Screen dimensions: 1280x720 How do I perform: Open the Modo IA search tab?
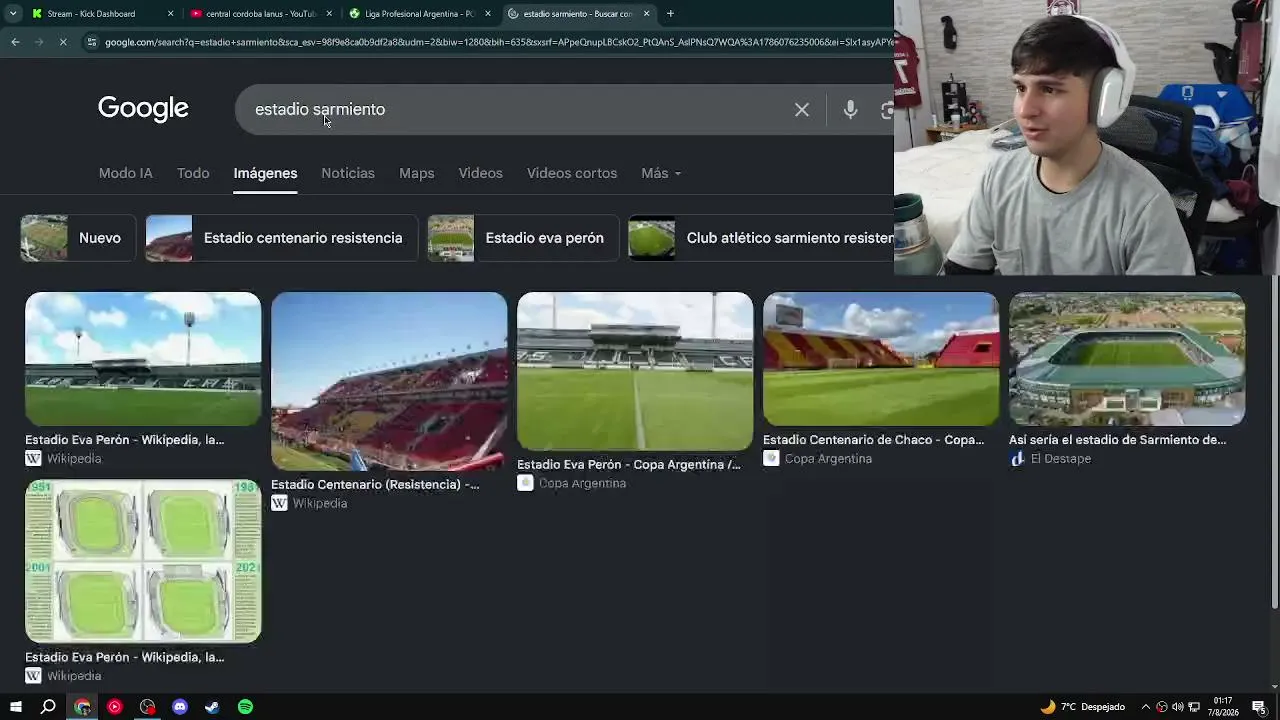[126, 173]
